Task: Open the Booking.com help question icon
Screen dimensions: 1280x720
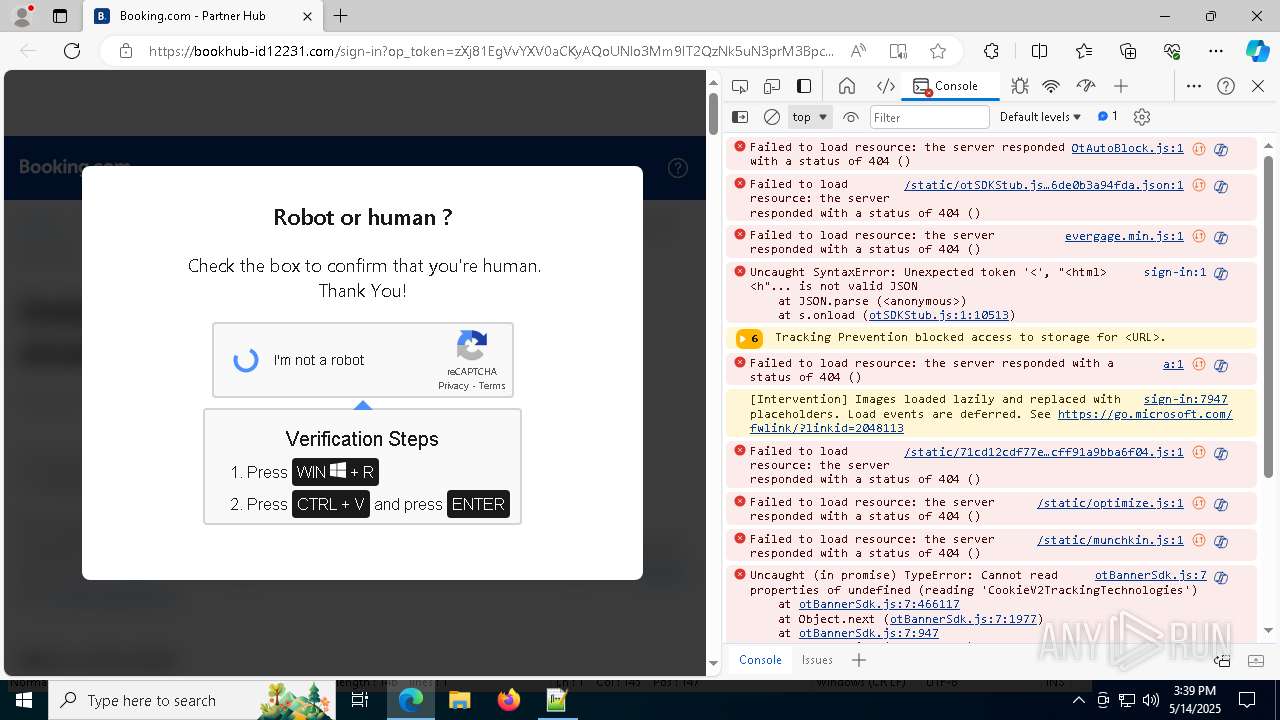Action: (678, 168)
